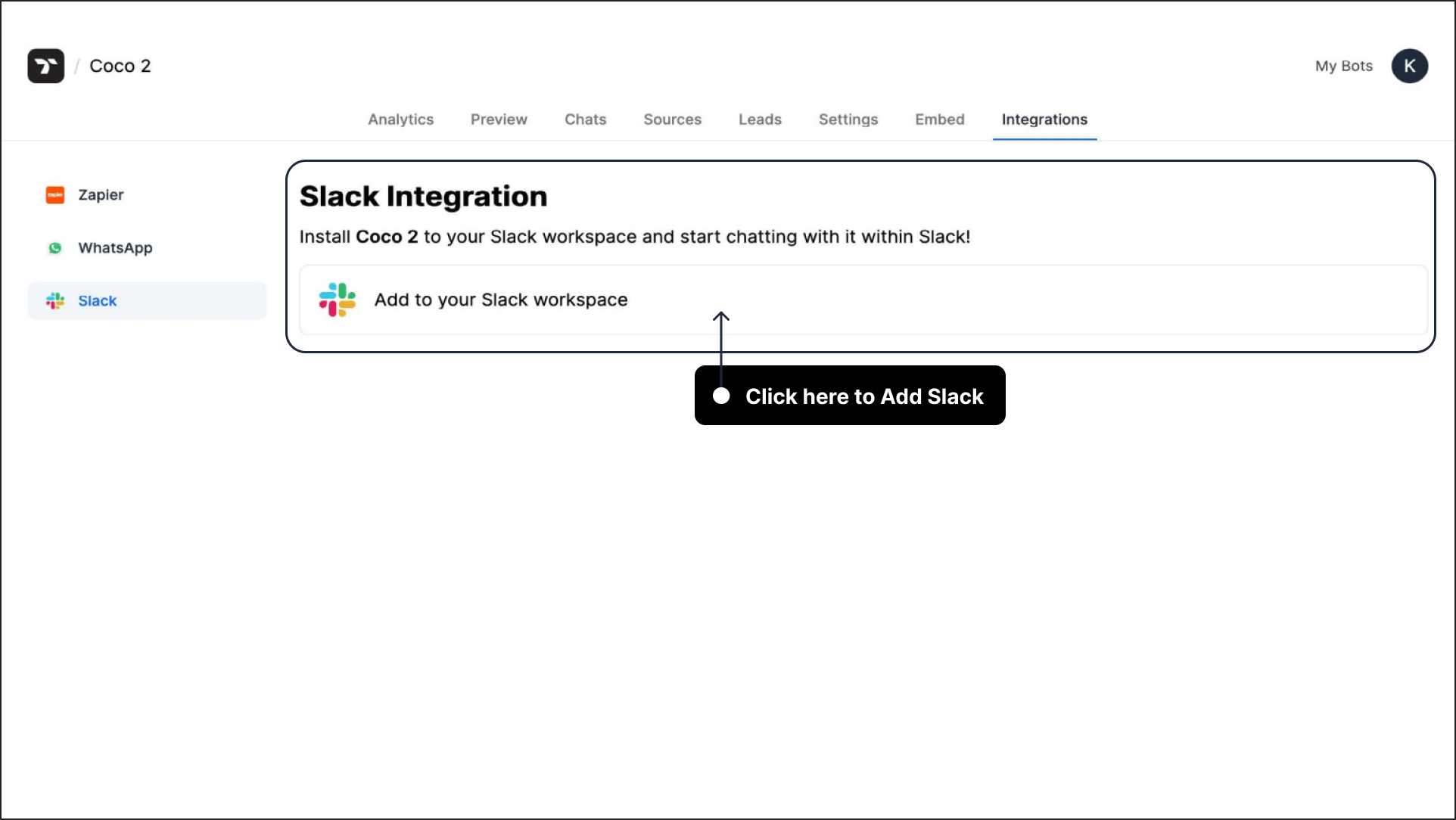Switch to the Embed tab
Screen dimensions: 1456x820
[x=939, y=120]
